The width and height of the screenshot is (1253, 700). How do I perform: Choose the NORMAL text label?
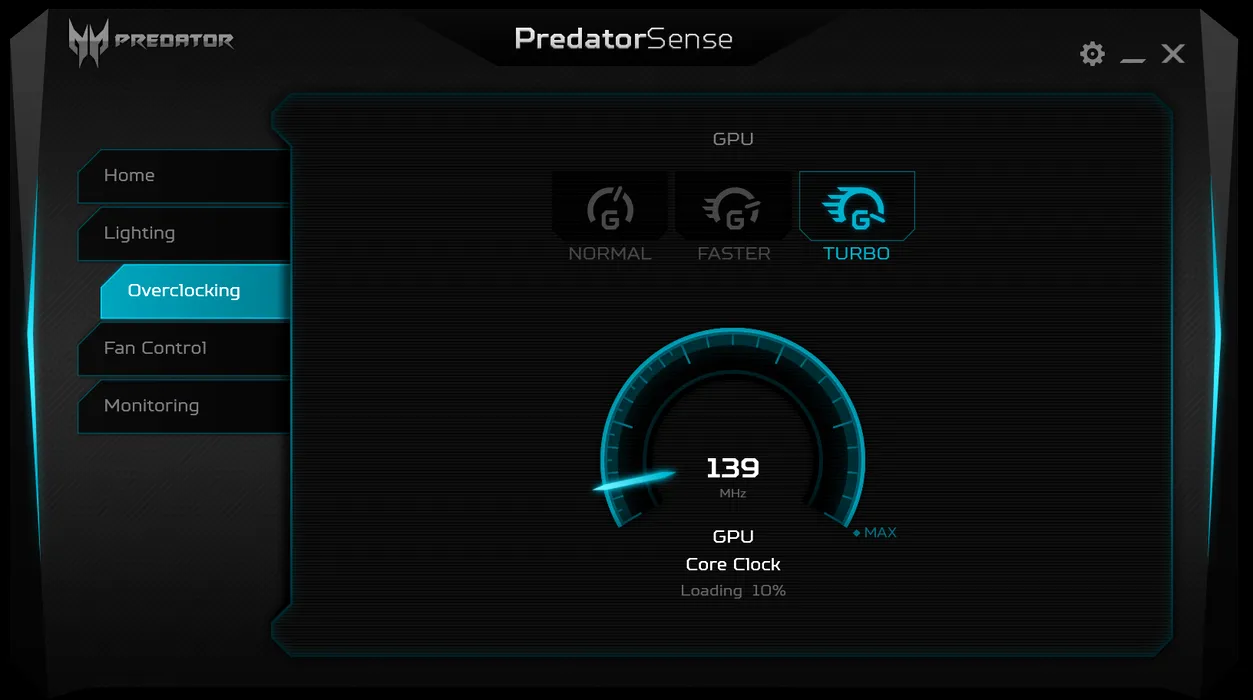[610, 254]
